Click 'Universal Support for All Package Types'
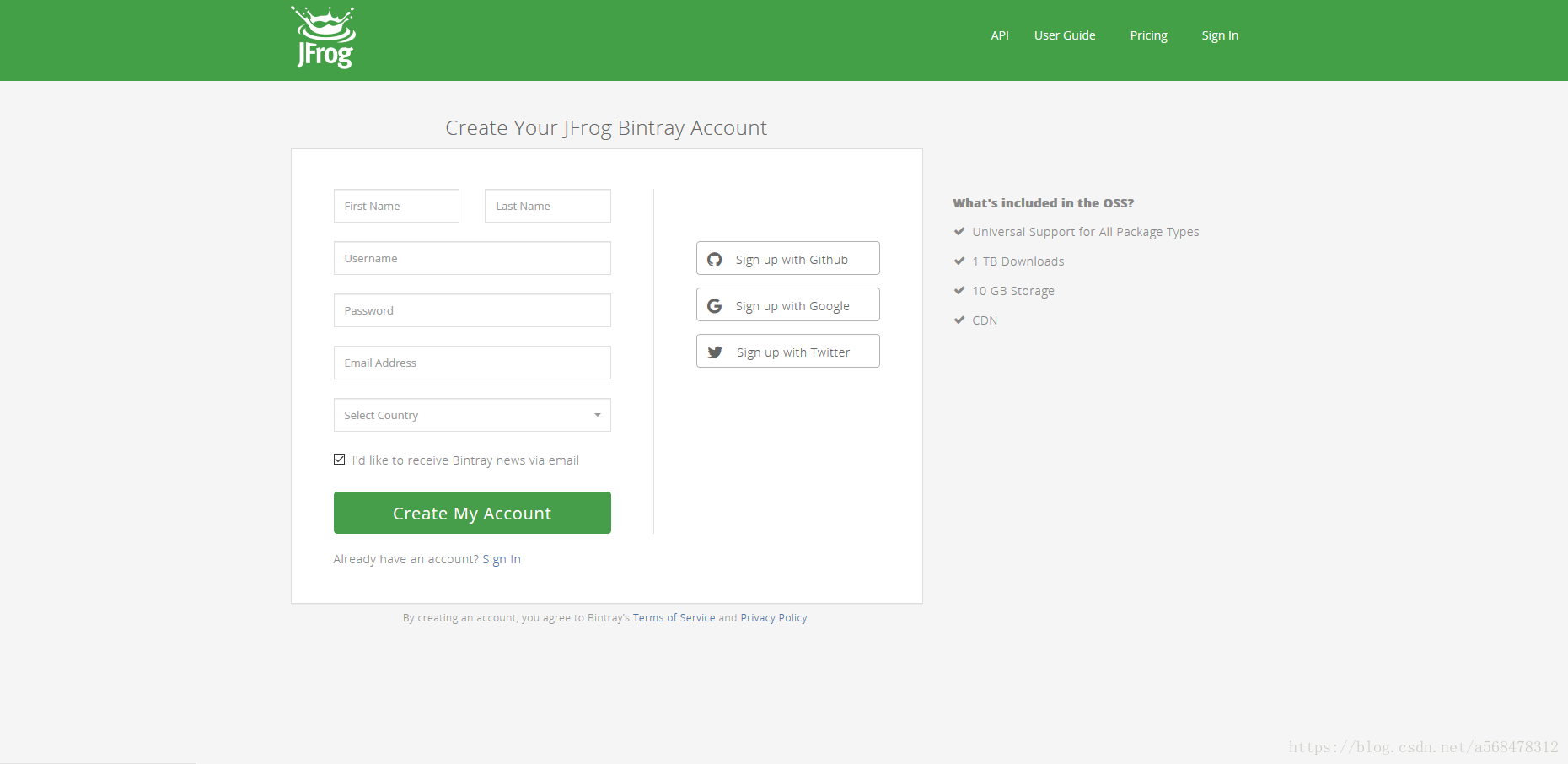Screen dimensions: 1568x764 click(x=1086, y=232)
